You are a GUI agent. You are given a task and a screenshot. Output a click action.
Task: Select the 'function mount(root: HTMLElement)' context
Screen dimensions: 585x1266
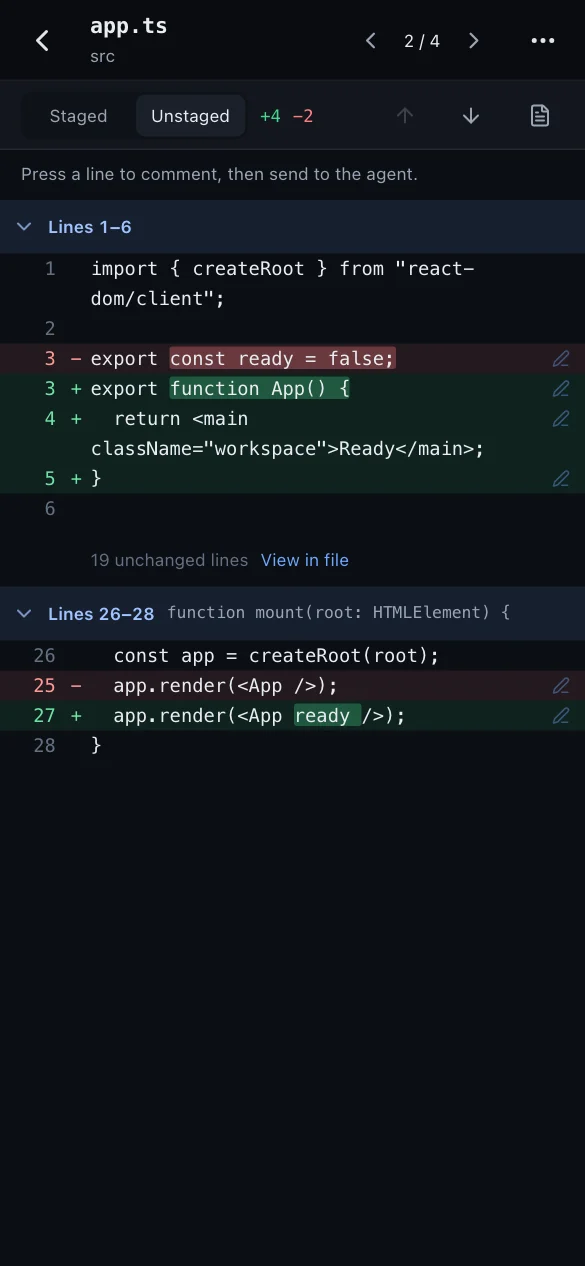point(339,612)
